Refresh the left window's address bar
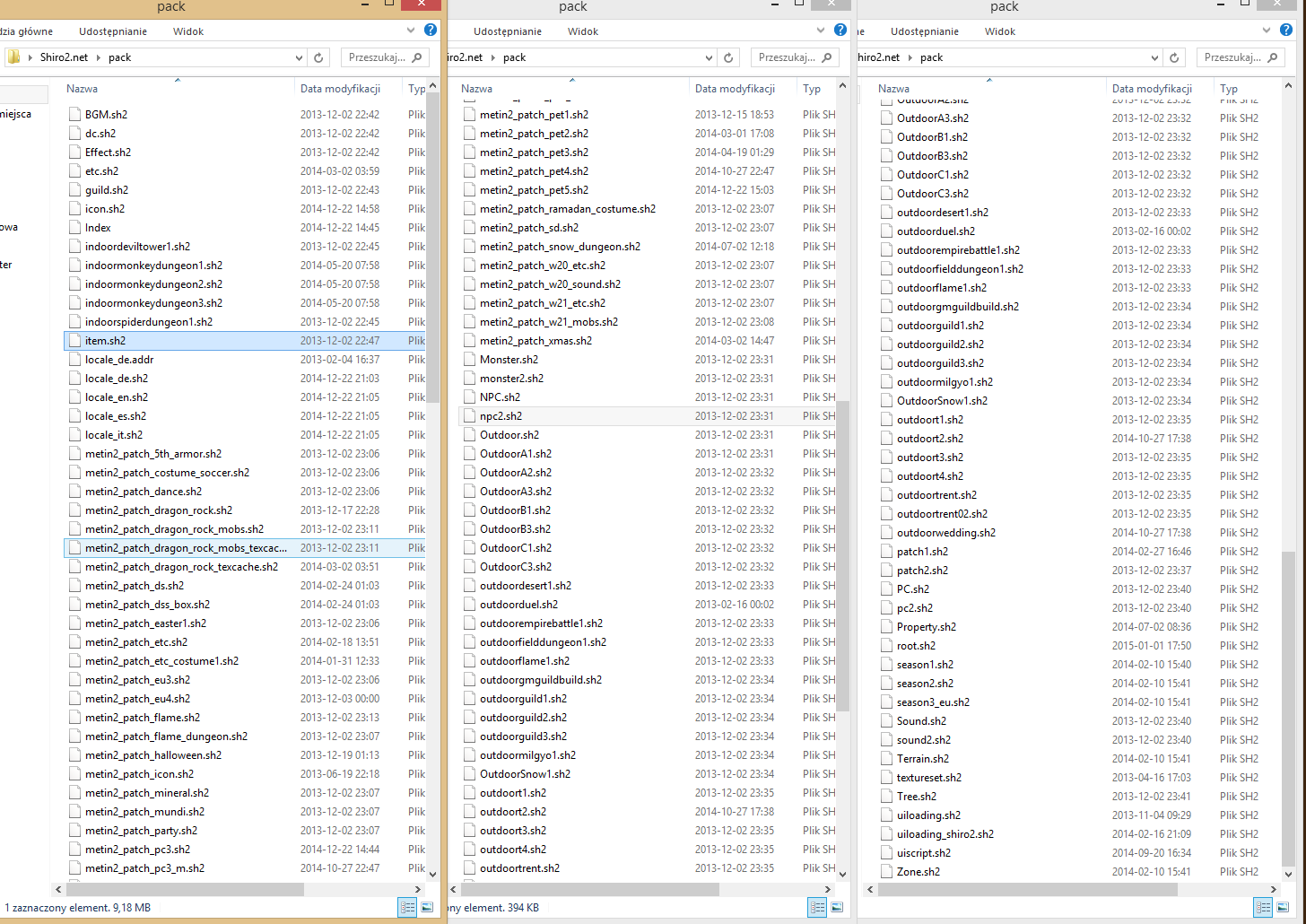This screenshot has height=924, width=1306. (x=318, y=57)
